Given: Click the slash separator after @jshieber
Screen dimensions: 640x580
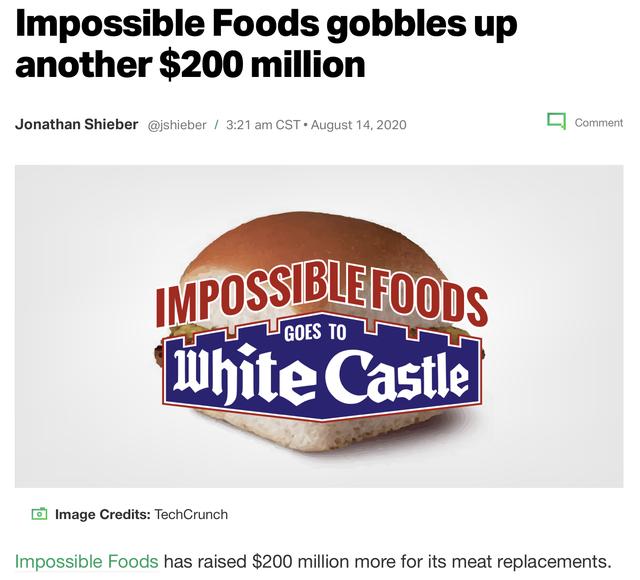Looking at the screenshot, I should (x=216, y=124).
